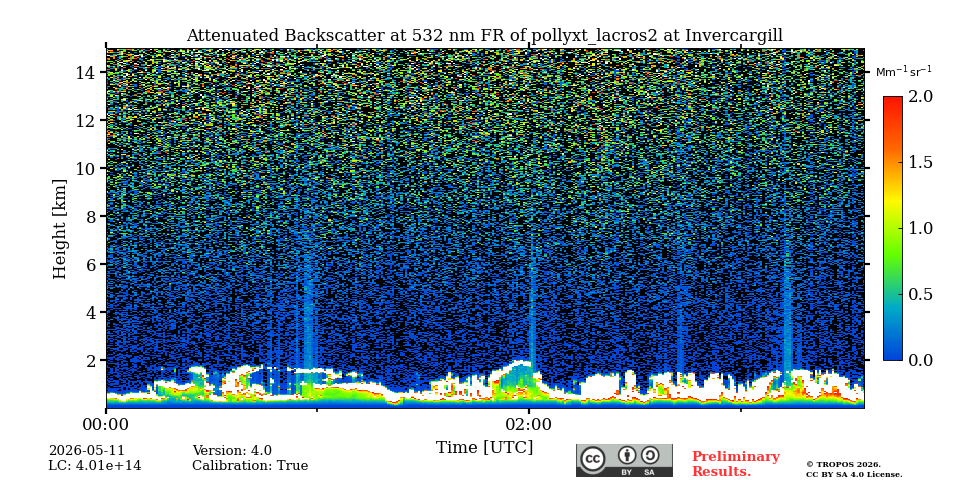Screen dimensions: 960x480
Task: Click the 'CC BY SA 4.0 License.' text
Action: tap(853, 474)
